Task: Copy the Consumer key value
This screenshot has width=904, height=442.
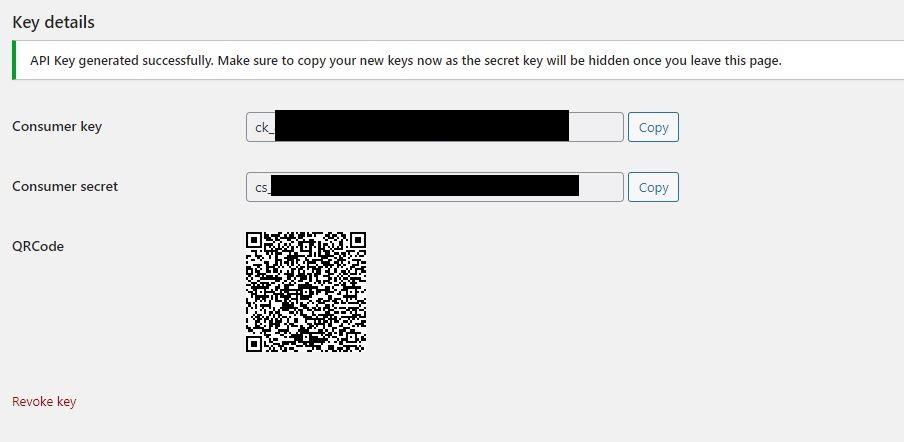Action: point(653,127)
